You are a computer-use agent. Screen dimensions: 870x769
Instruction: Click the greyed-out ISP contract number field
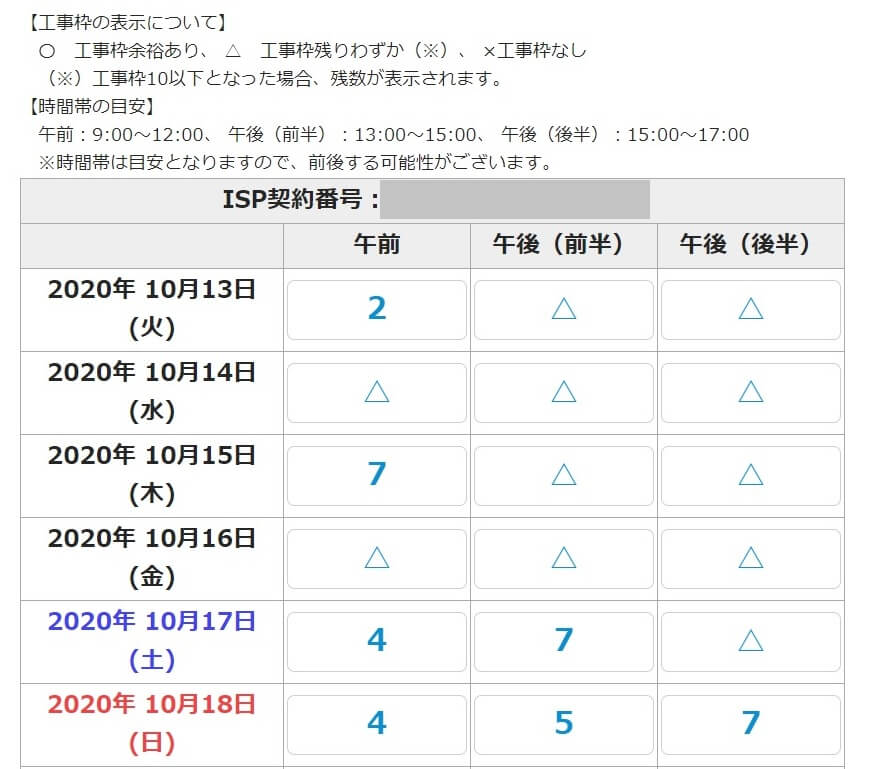click(x=515, y=199)
